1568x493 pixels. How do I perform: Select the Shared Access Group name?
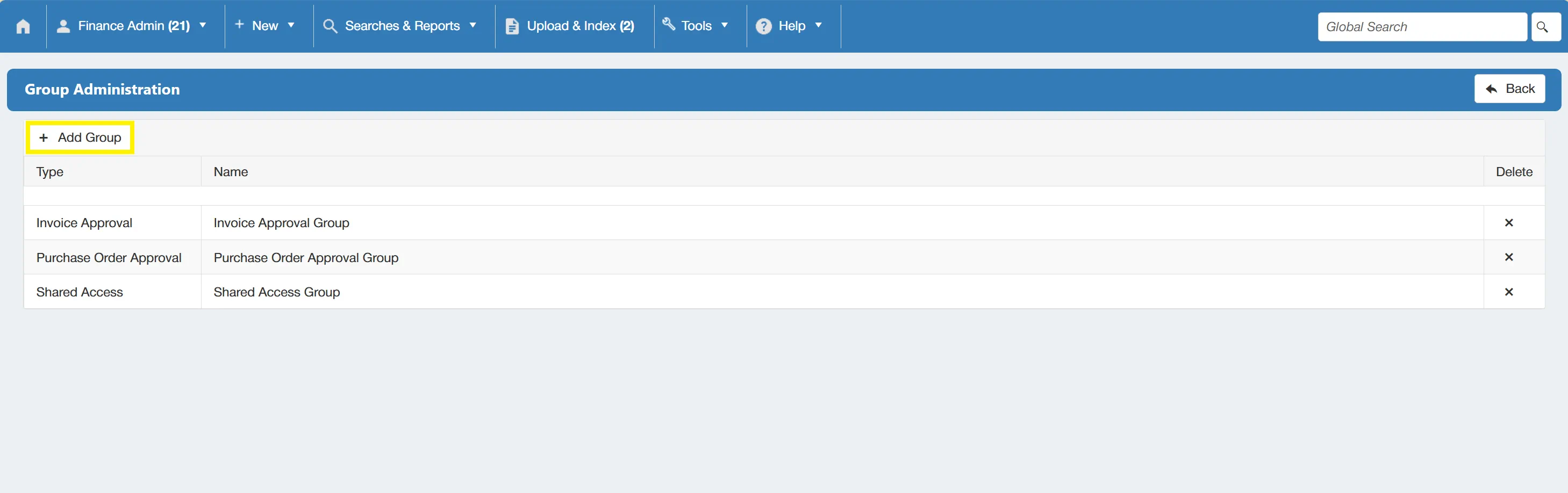click(276, 292)
